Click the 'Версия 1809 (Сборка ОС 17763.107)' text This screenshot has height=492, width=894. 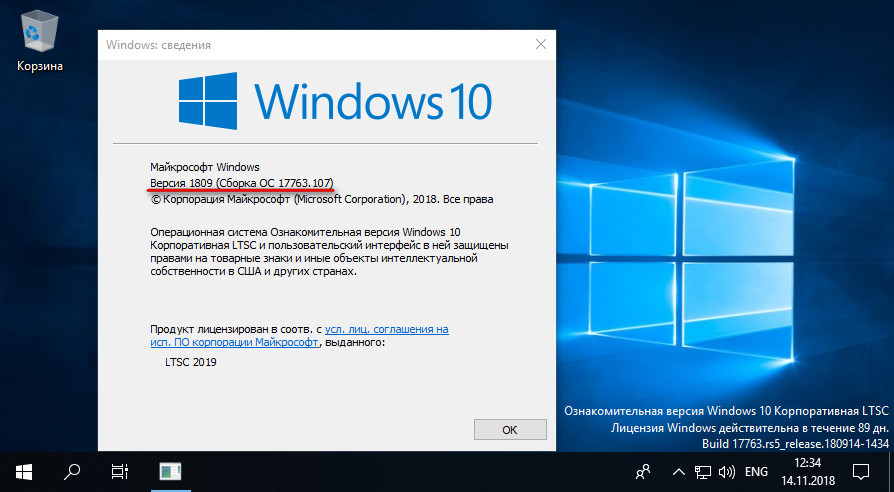click(242, 183)
